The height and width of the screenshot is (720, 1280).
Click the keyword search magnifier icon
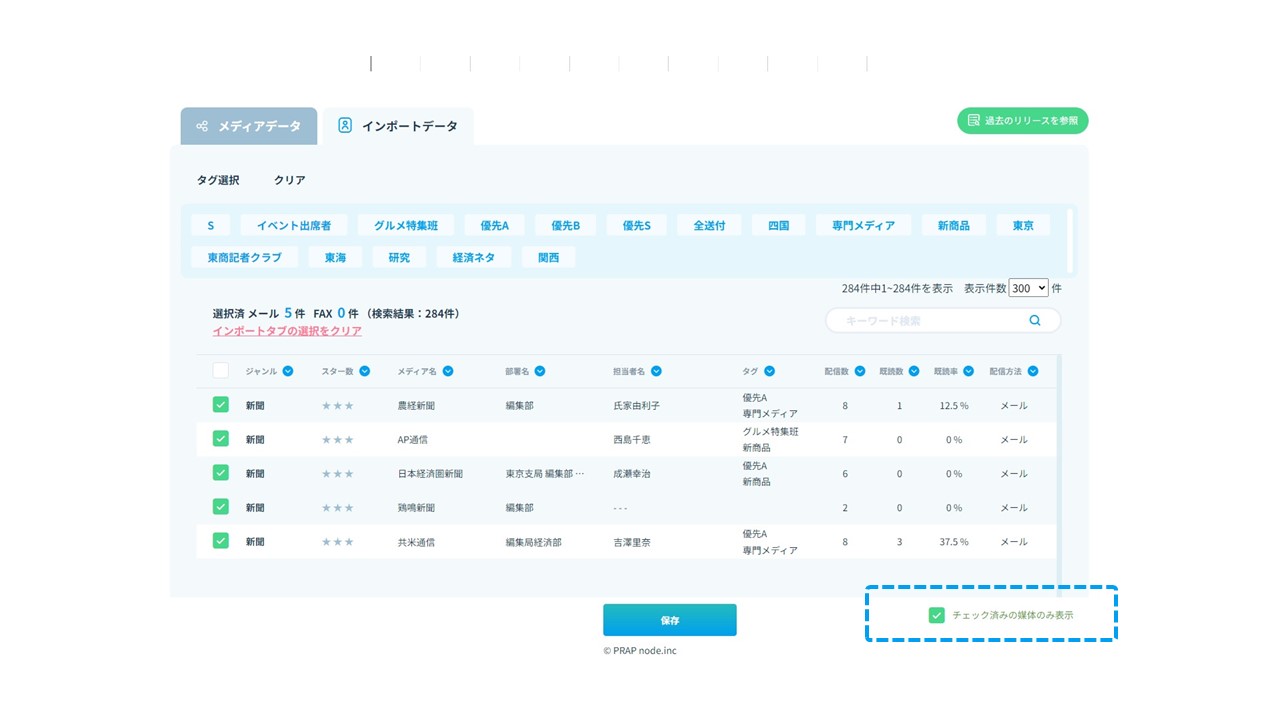click(1035, 321)
